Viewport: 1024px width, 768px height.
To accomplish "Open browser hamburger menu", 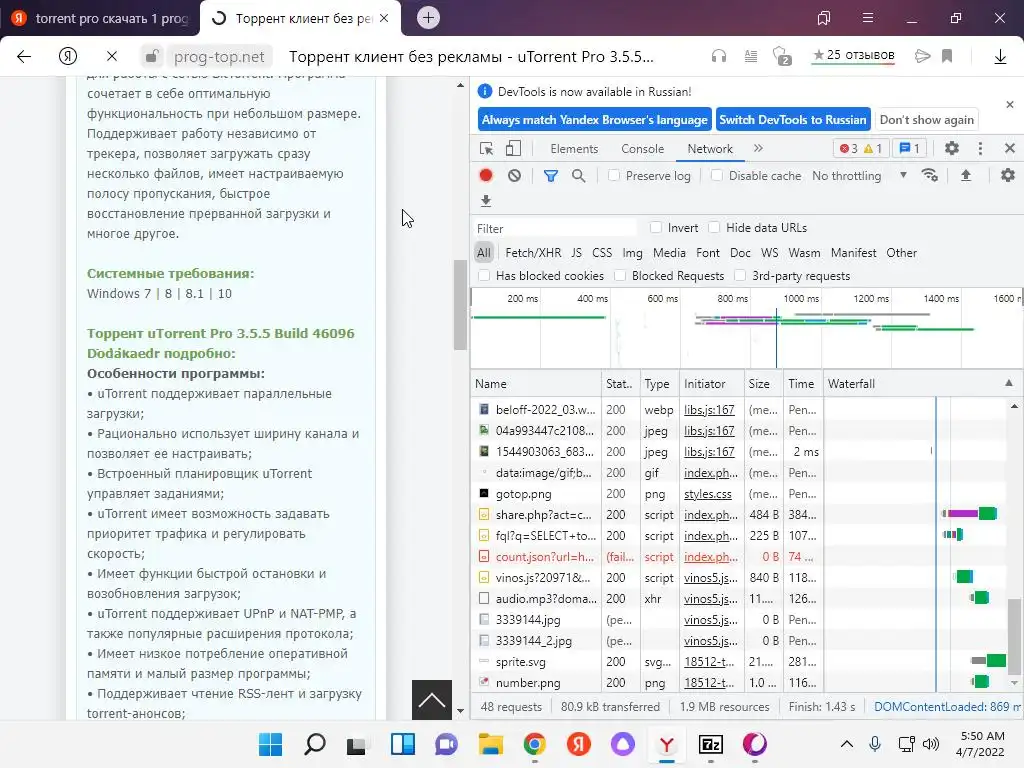I will [x=867, y=18].
